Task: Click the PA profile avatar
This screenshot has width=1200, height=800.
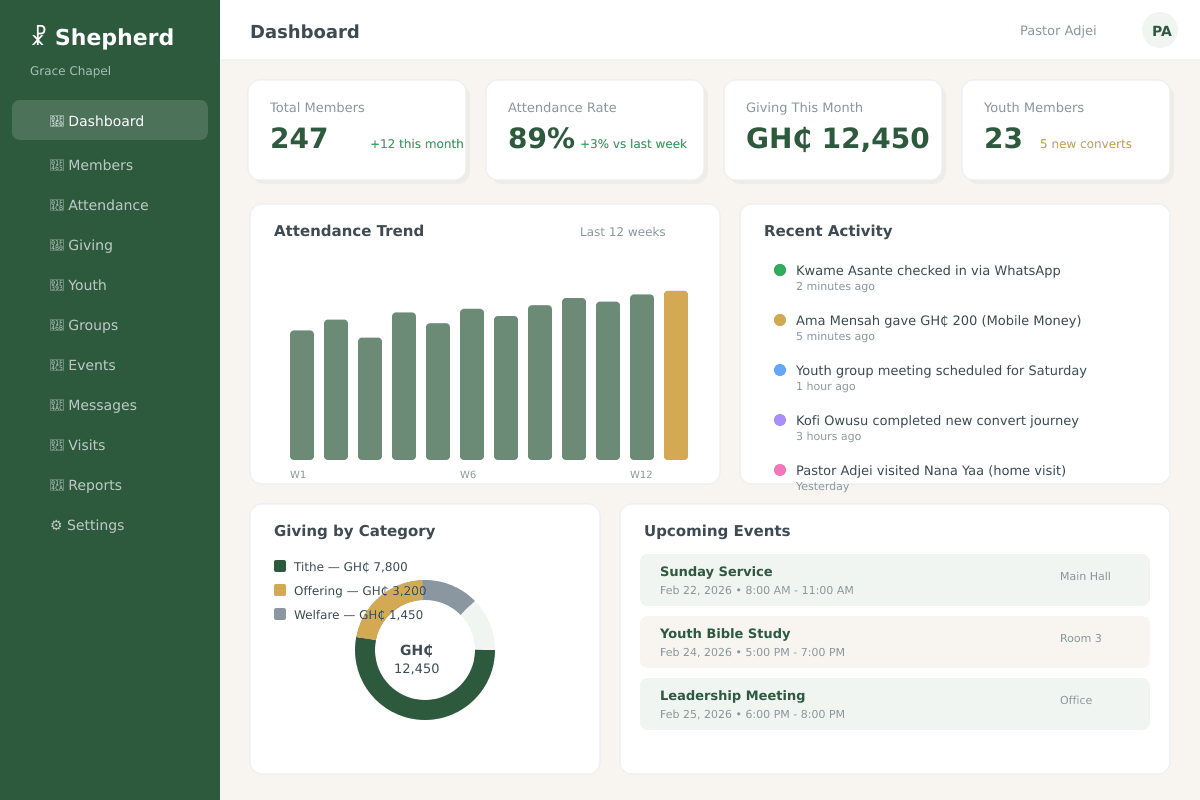Action: pyautogui.click(x=1159, y=30)
